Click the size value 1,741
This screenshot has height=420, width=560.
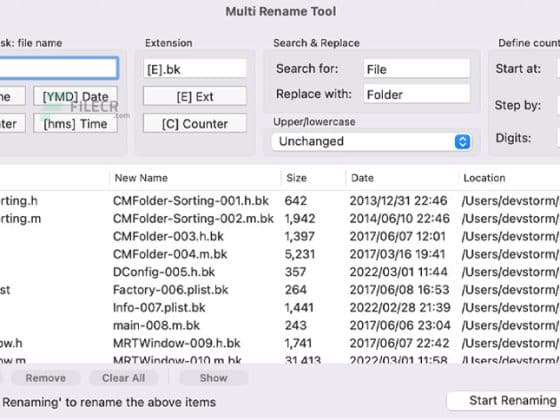[x=298, y=343]
